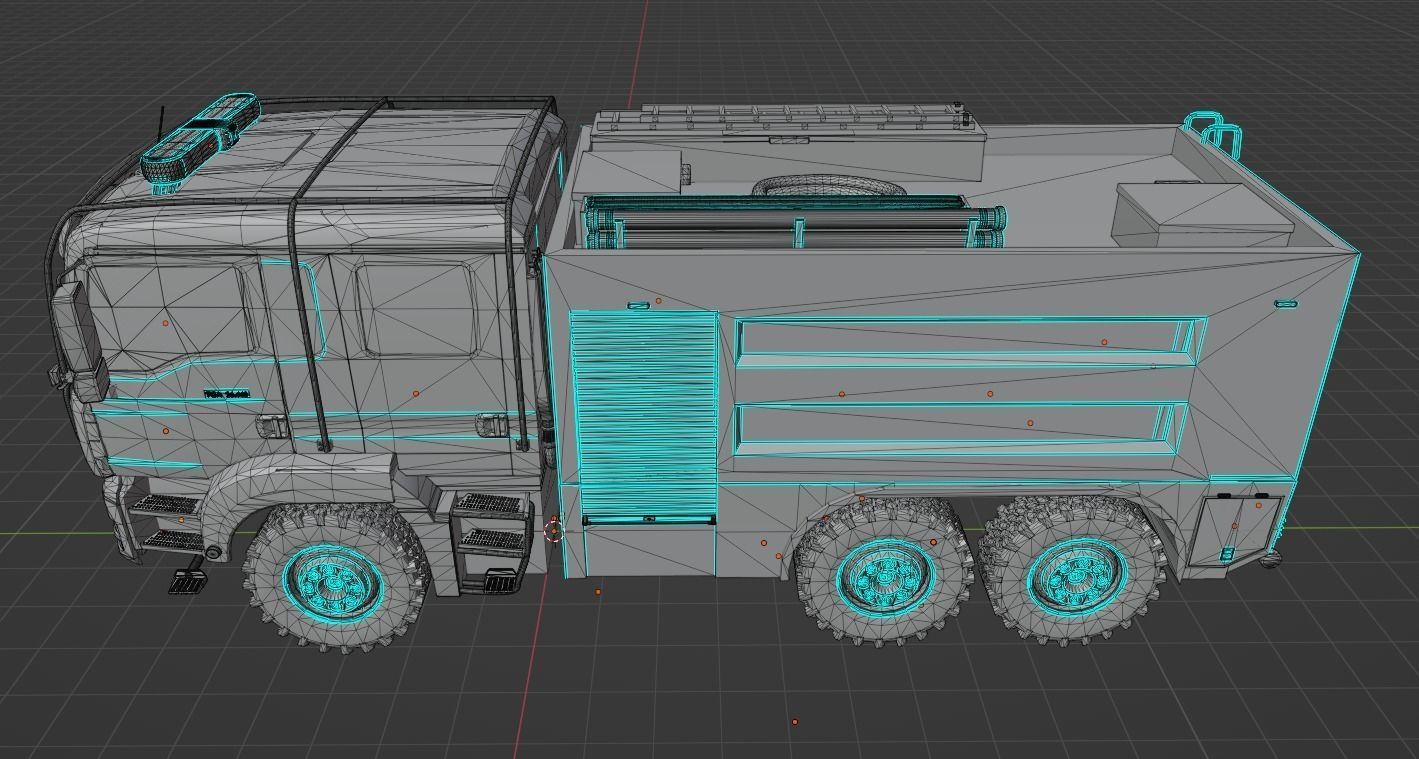Select the middle axle wheel hub
Image resolution: width=1419 pixels, height=759 pixels.
886,578
